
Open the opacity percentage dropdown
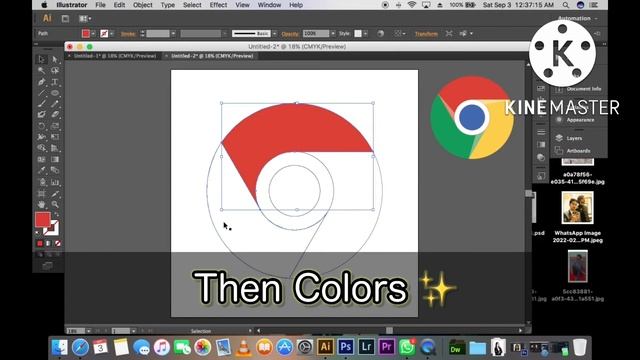click(333, 33)
